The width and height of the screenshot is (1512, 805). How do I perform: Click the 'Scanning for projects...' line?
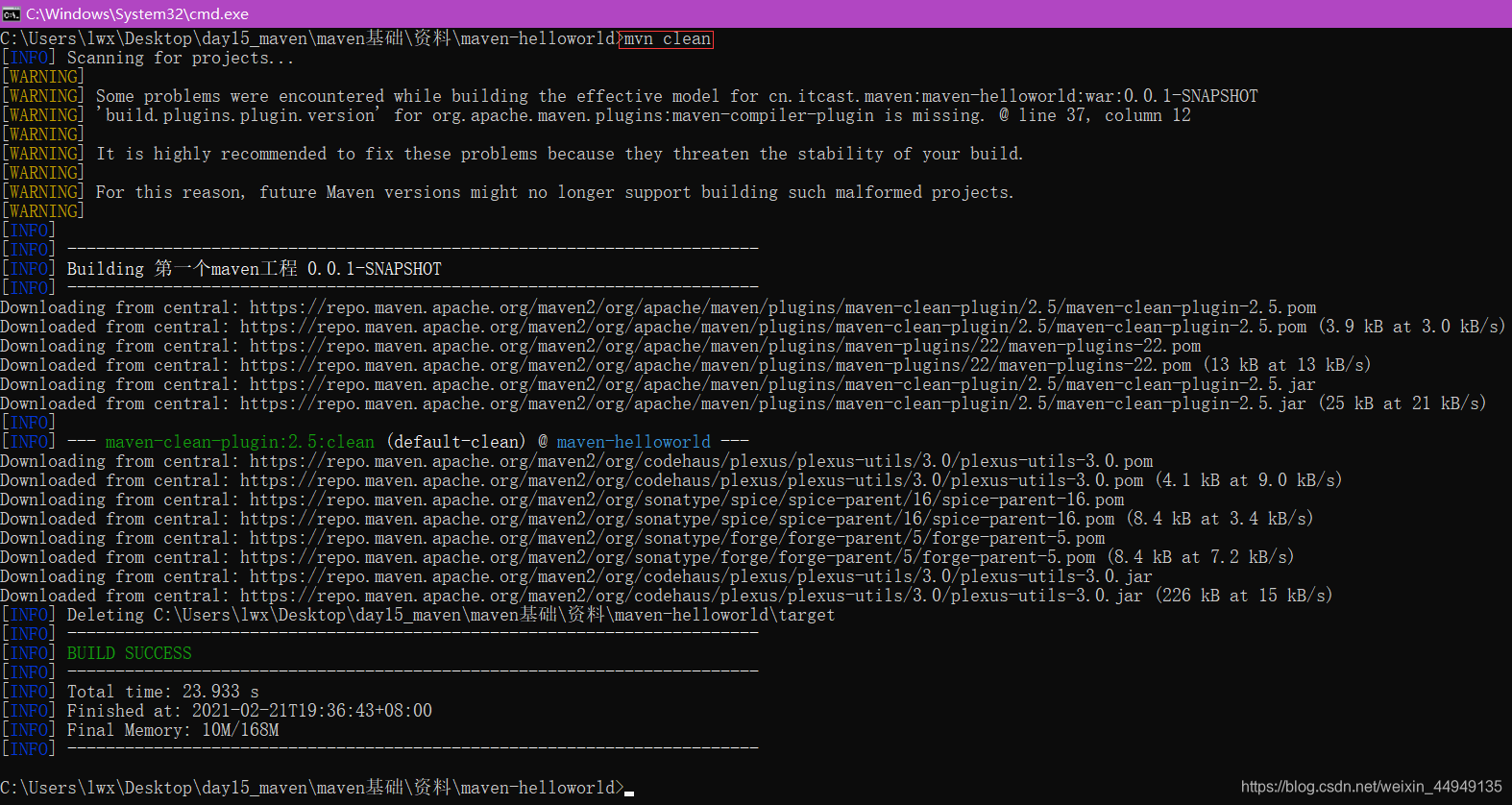pos(149,58)
